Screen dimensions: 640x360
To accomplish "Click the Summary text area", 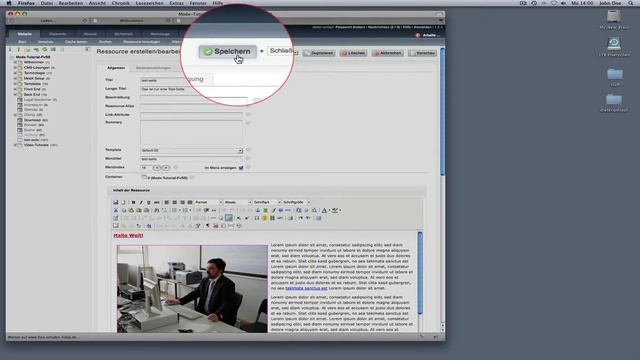I will pos(192,132).
